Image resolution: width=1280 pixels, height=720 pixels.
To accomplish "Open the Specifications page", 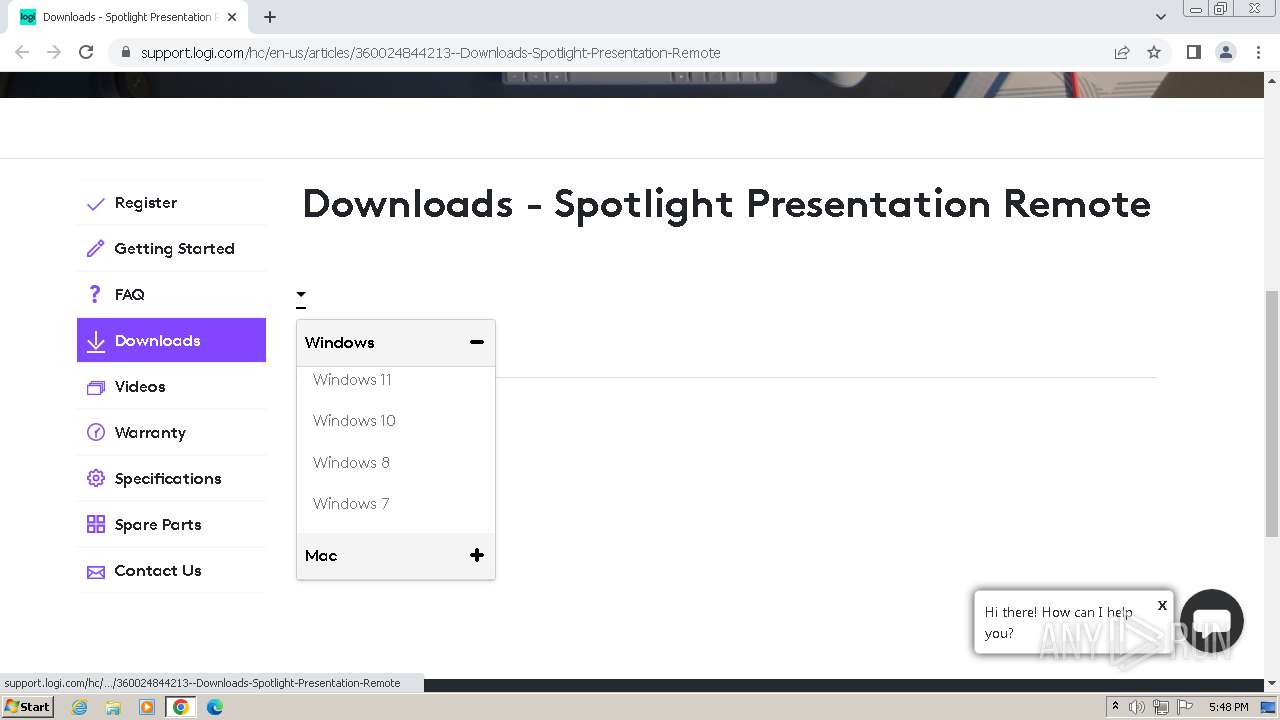I will (x=168, y=479).
